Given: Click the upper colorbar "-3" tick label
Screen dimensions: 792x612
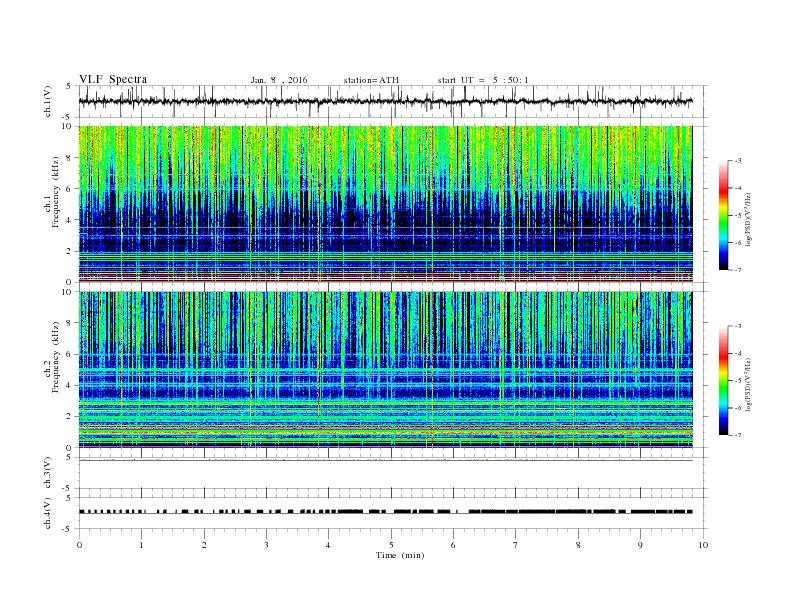Looking at the screenshot, I should (x=738, y=161).
